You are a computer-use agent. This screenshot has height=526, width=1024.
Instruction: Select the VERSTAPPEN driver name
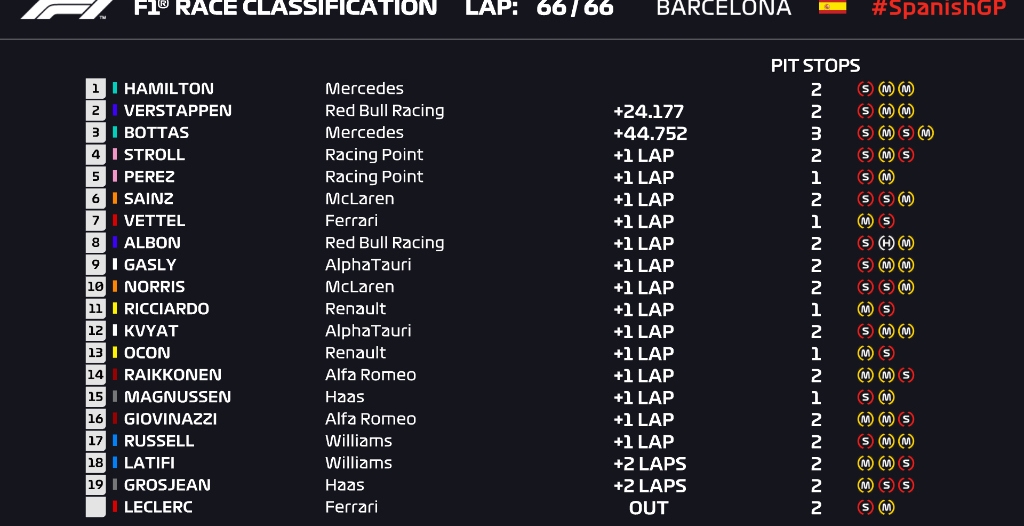click(177, 111)
